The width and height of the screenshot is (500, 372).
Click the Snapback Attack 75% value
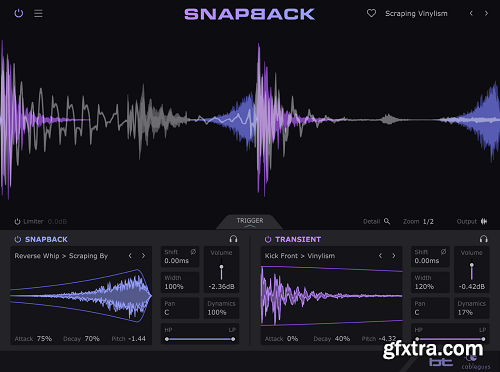click(44, 339)
